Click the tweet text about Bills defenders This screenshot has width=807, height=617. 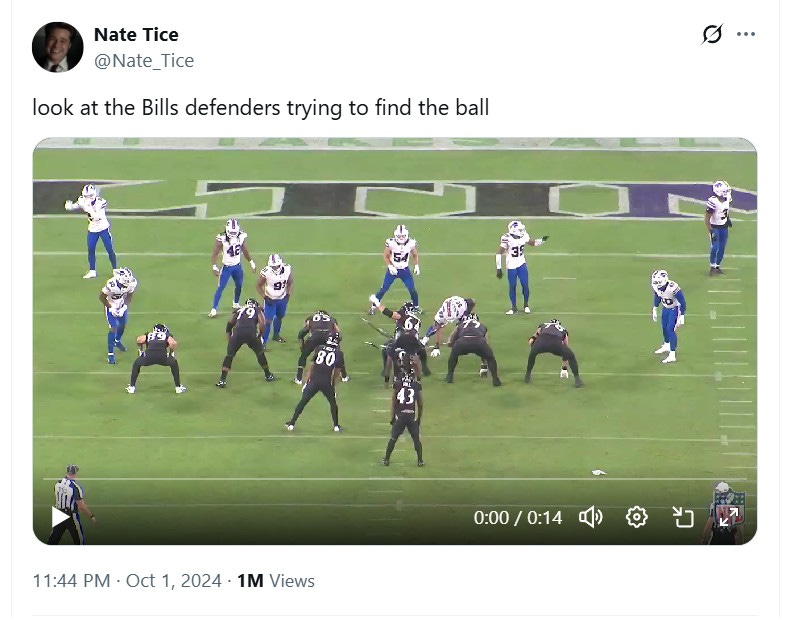(261, 108)
